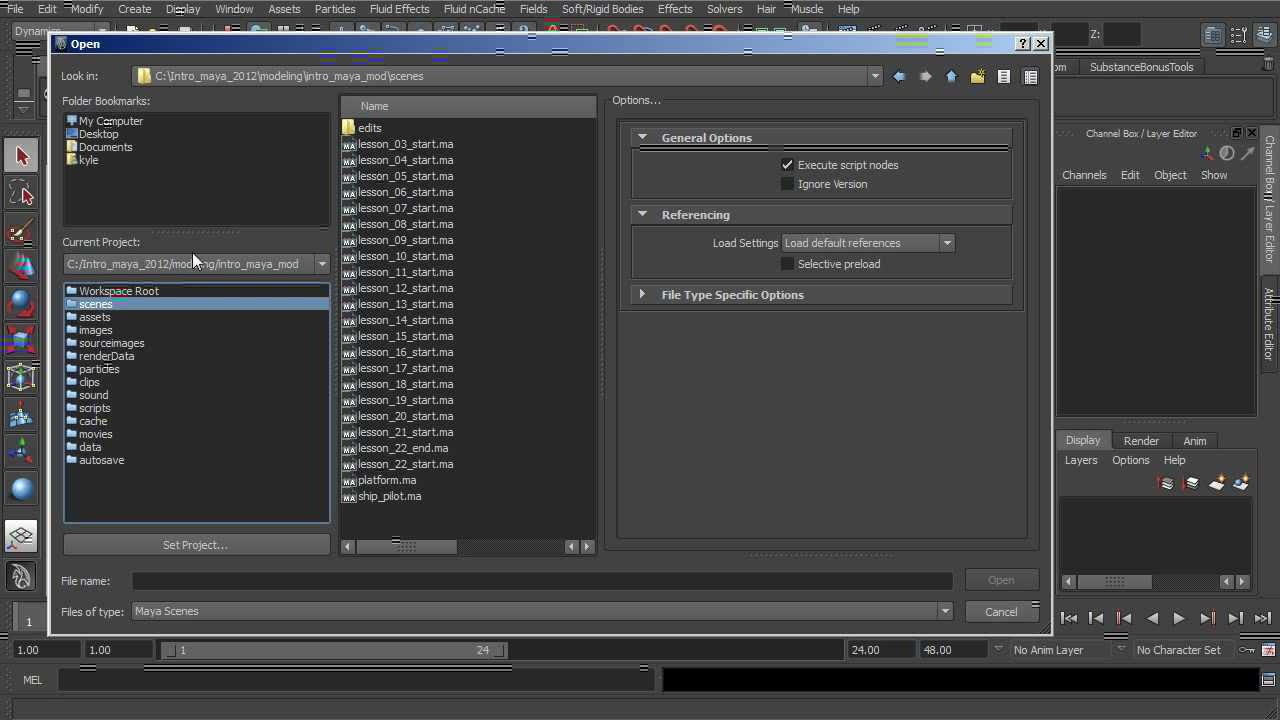Viewport: 1280px width, 720px height.
Task: Go forward in Open dialog navigation
Action: [x=925, y=76]
